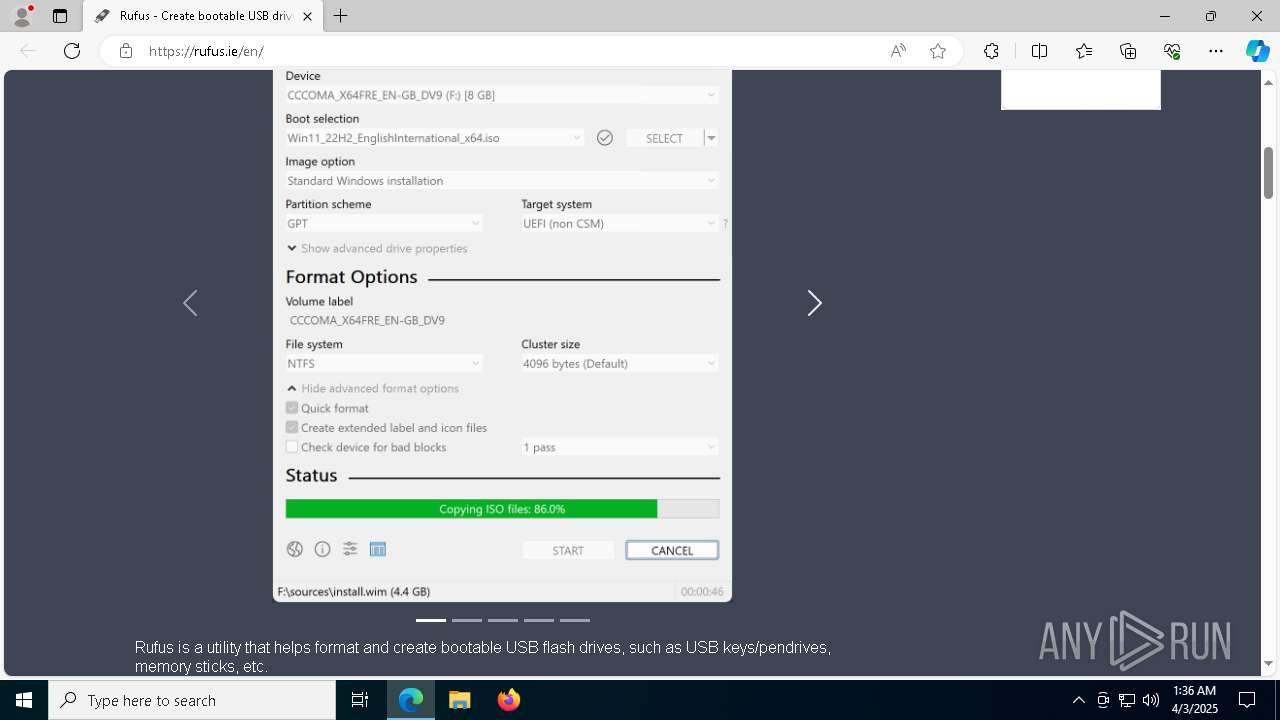Toggle Create extended label and icon files

(292, 427)
